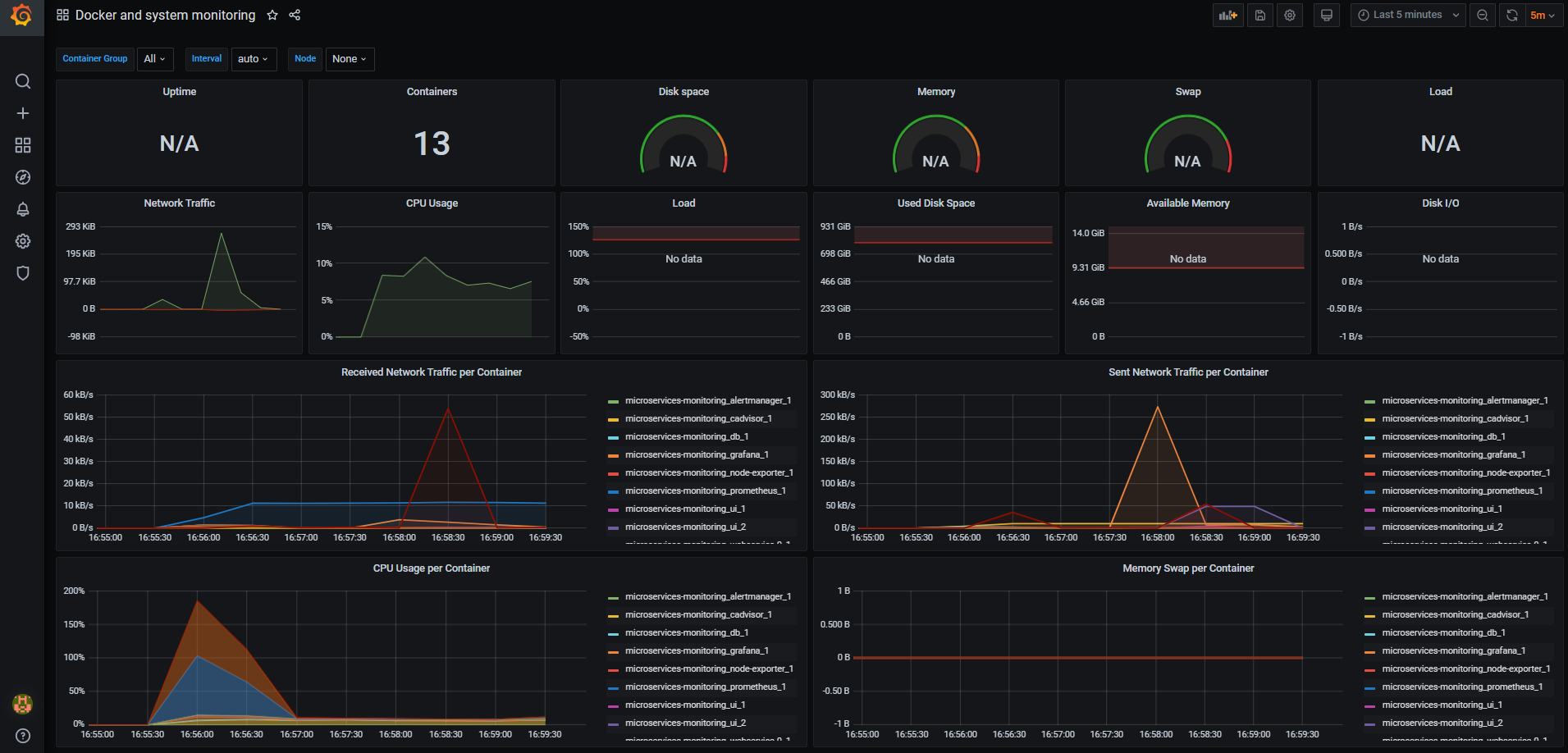
Task: Click the Disk space gauge
Action: tap(683, 144)
